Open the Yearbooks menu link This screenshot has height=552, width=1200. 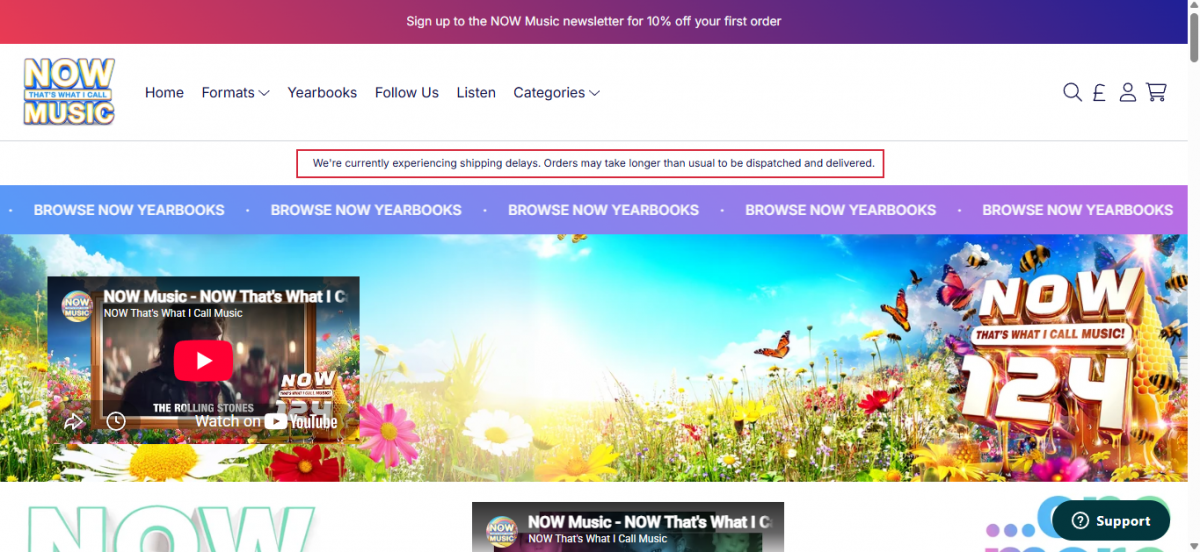[322, 92]
